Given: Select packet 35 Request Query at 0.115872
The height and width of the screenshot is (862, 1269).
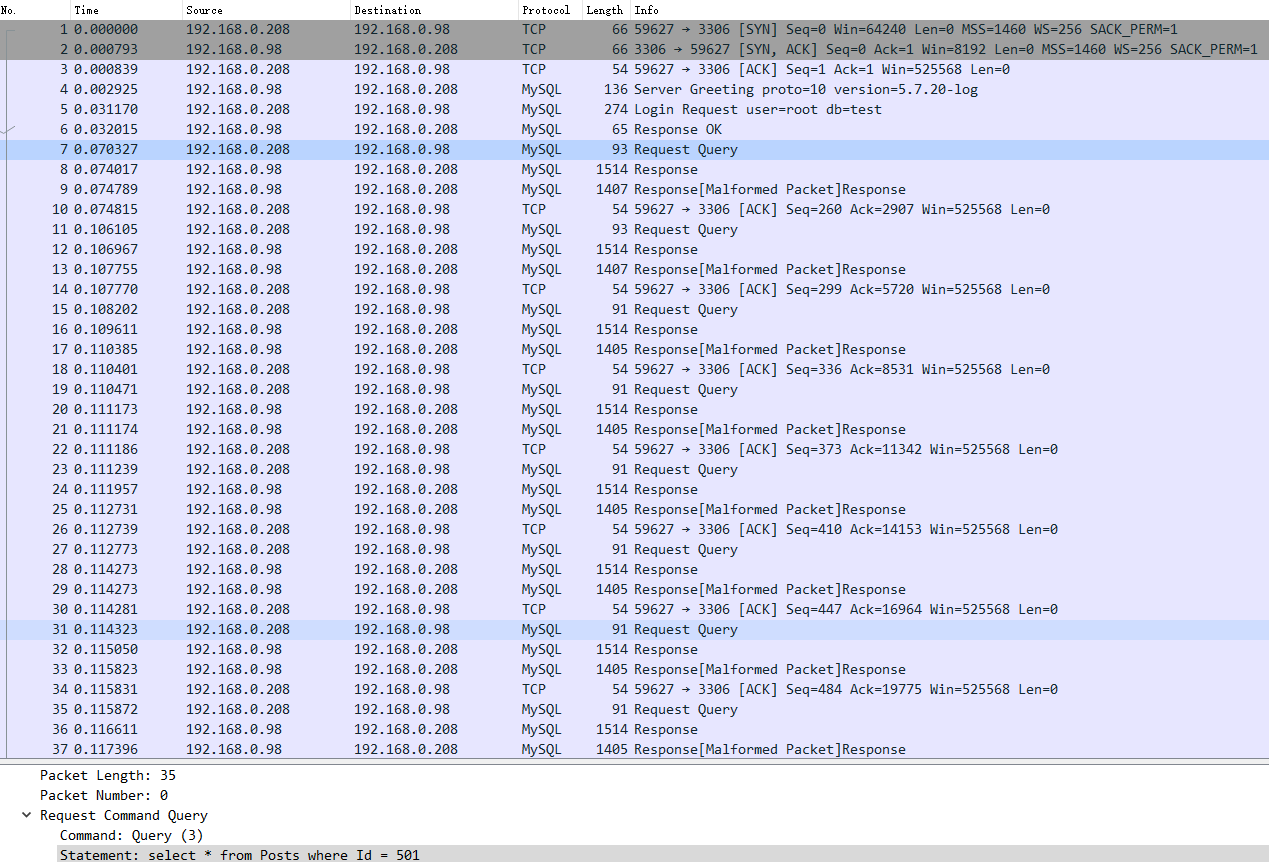Looking at the screenshot, I should 634,709.
